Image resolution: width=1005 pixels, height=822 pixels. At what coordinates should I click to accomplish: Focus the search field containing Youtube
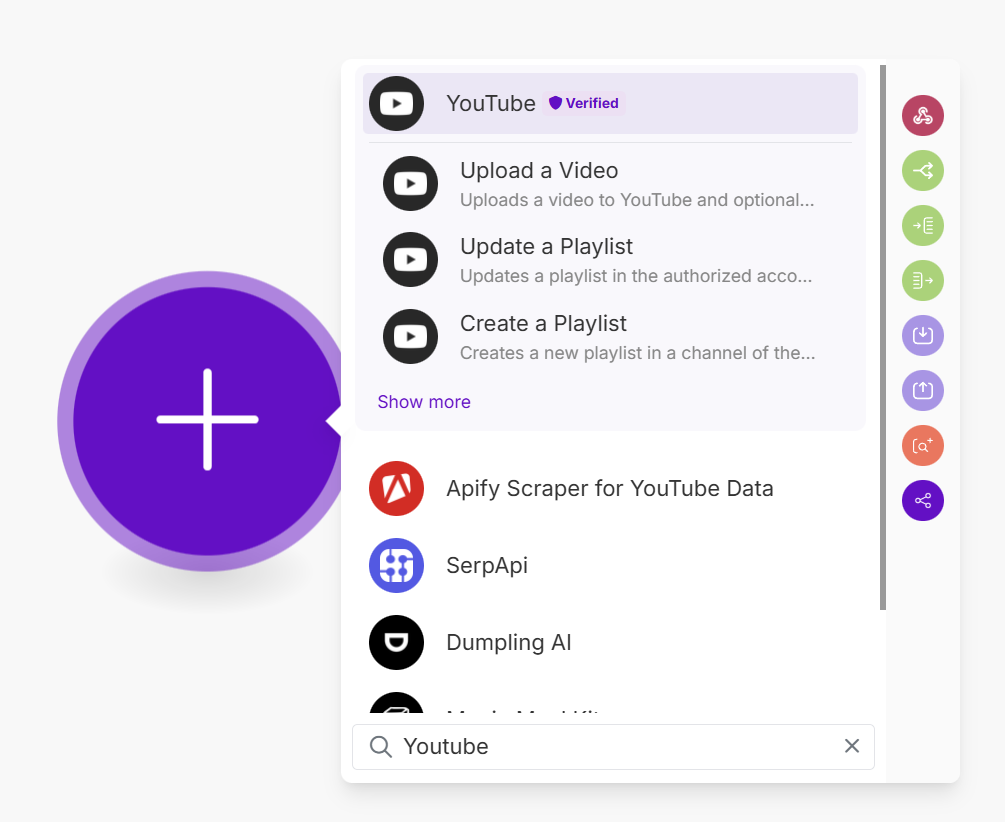point(613,747)
